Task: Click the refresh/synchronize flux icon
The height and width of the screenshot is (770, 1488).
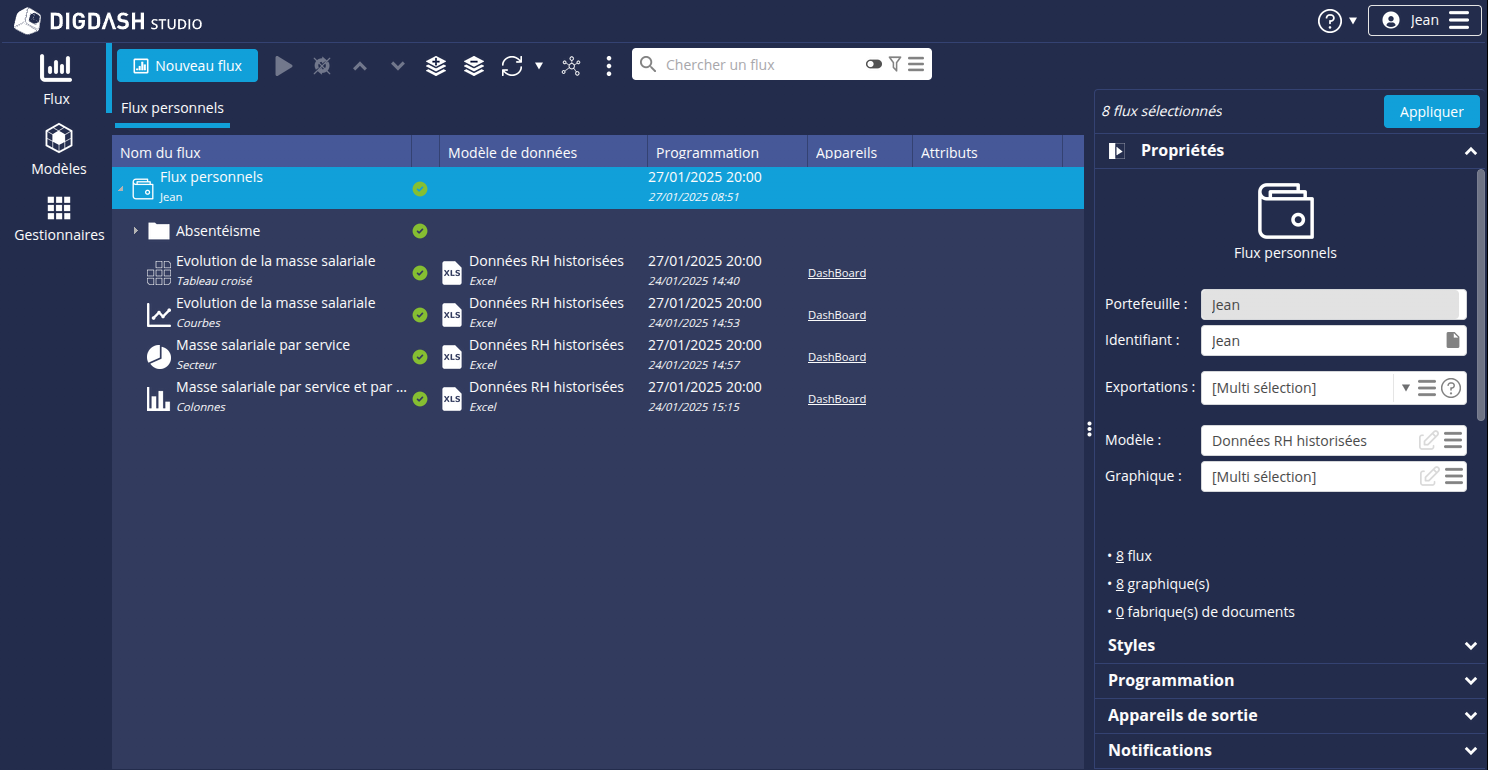Action: [x=512, y=66]
